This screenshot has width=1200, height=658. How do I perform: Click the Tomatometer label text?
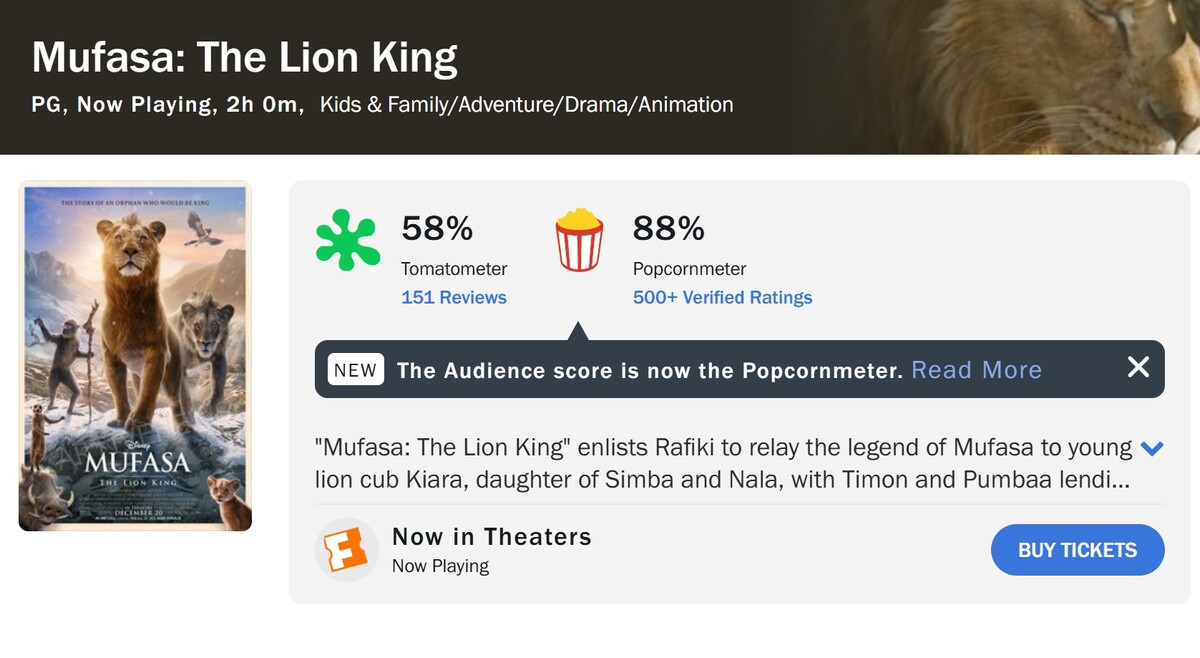click(453, 269)
